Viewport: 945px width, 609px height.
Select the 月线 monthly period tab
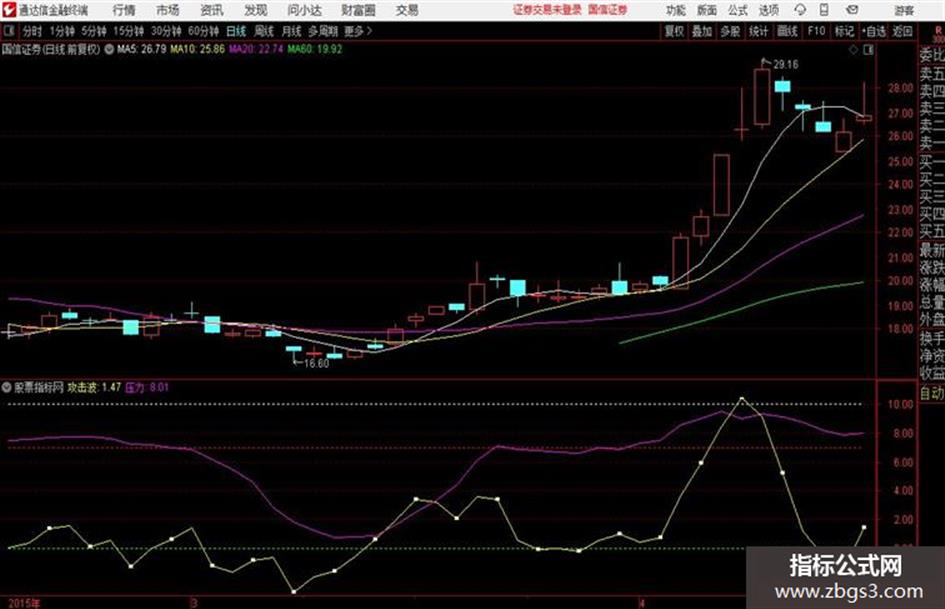[x=292, y=31]
